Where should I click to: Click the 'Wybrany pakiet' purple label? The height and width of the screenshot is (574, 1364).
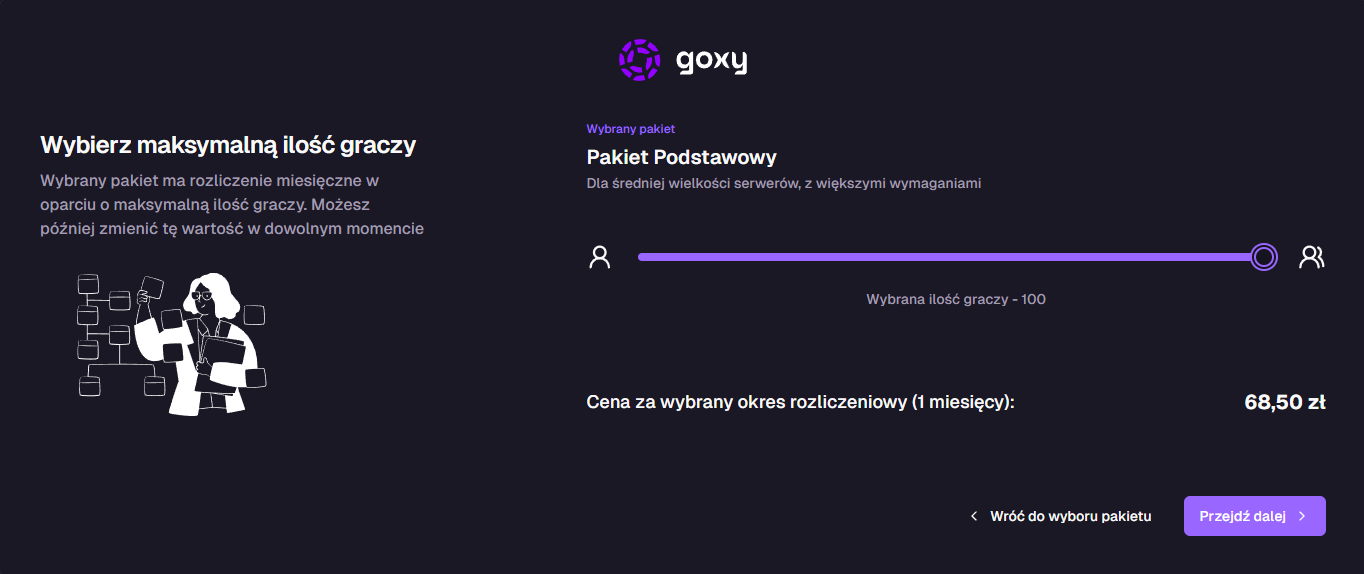(630, 129)
